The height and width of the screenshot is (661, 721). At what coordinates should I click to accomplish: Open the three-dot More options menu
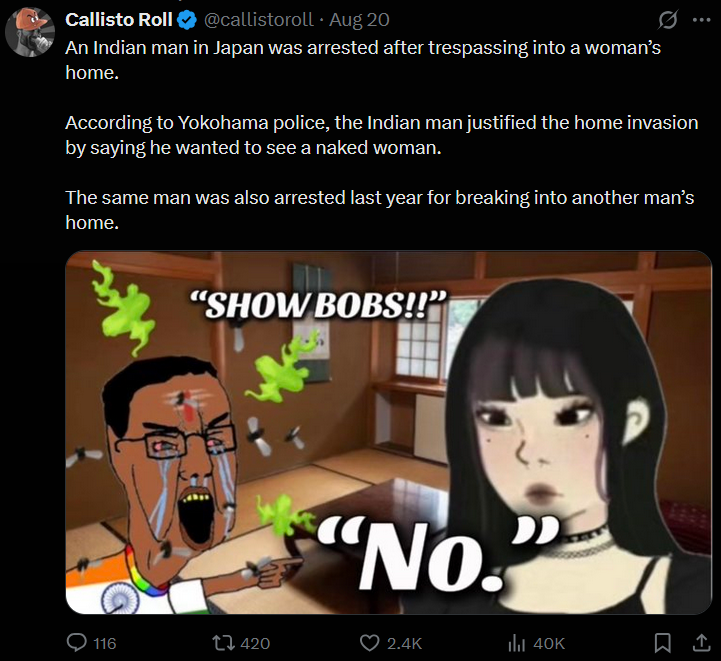[x=701, y=20]
